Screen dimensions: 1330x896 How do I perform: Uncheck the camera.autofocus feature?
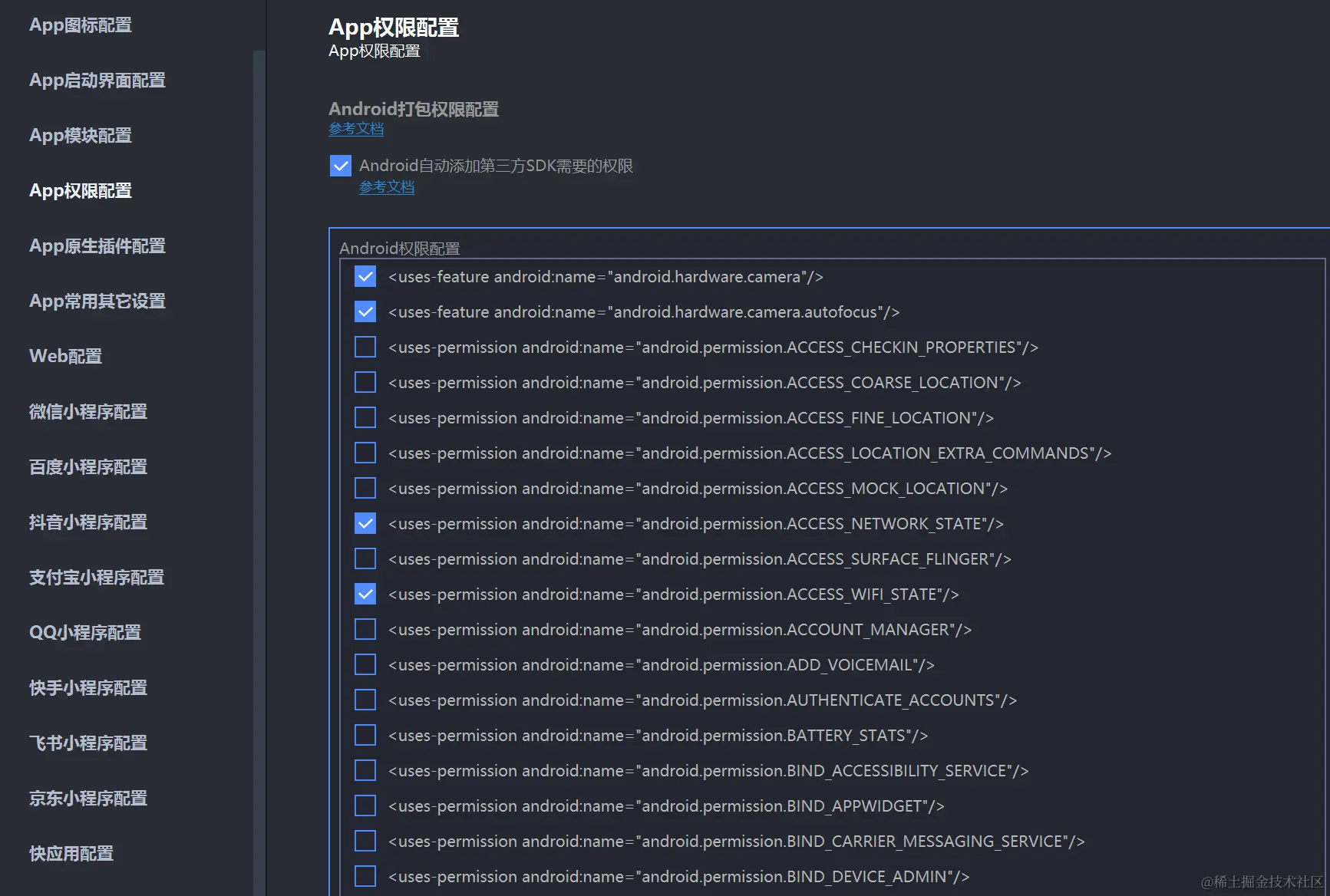[365, 311]
